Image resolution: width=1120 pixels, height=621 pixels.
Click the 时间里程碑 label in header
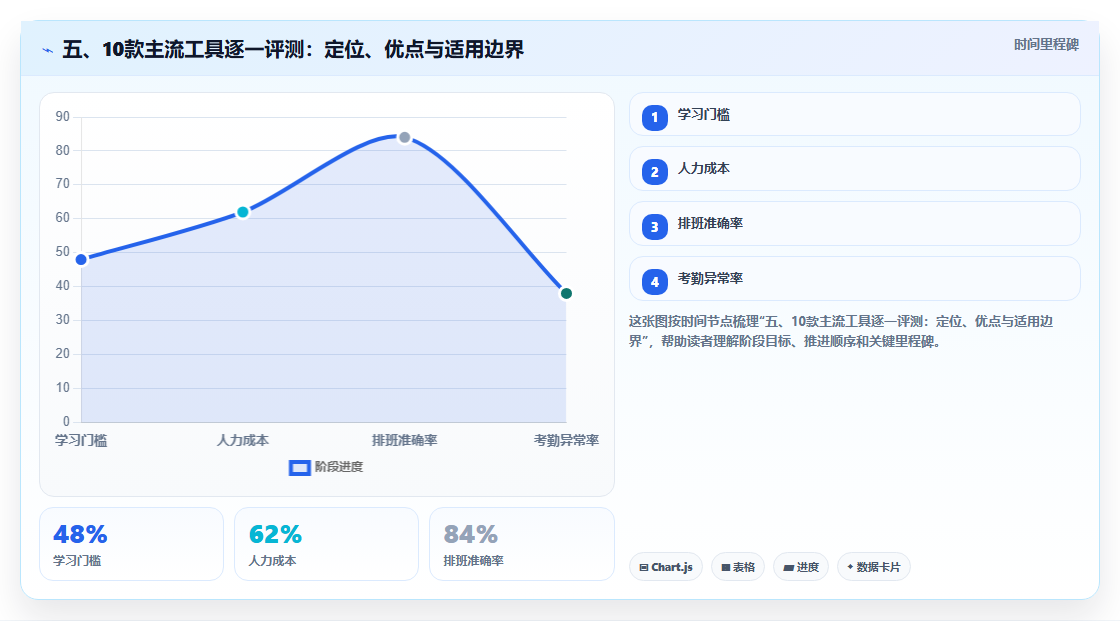click(1046, 44)
